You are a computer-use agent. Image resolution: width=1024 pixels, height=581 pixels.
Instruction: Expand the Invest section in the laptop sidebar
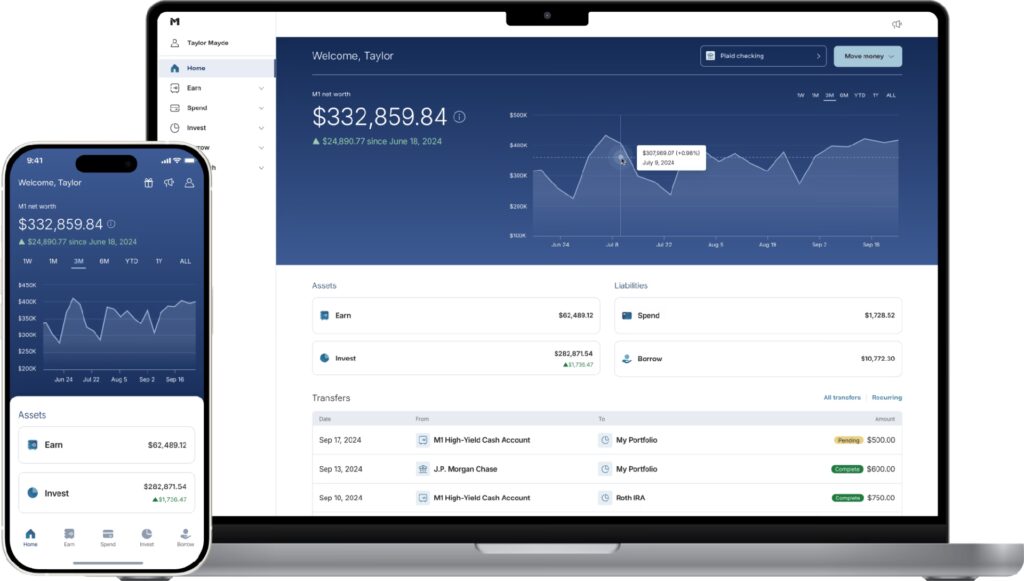[x=261, y=128]
